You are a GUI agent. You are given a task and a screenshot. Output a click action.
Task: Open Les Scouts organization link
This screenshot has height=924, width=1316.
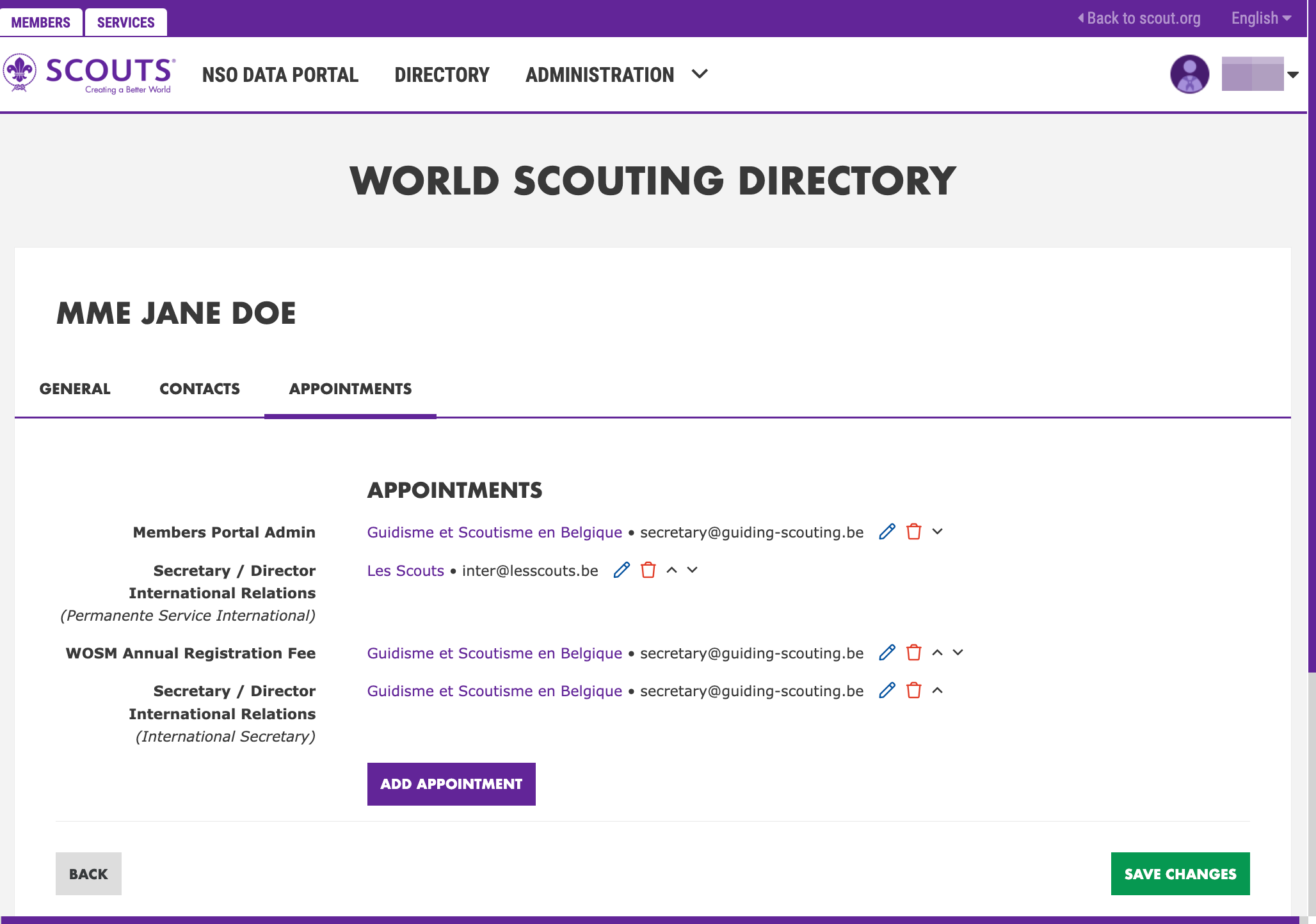pyautogui.click(x=406, y=571)
